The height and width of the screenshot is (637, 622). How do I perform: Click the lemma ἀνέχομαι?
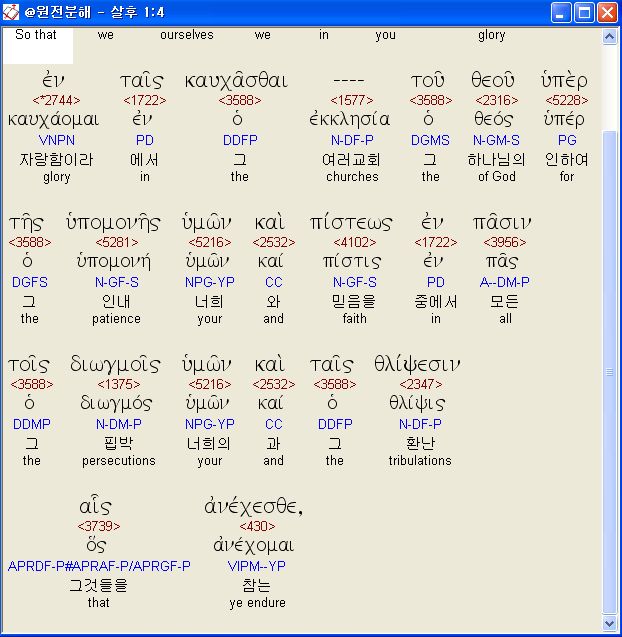pos(254,546)
